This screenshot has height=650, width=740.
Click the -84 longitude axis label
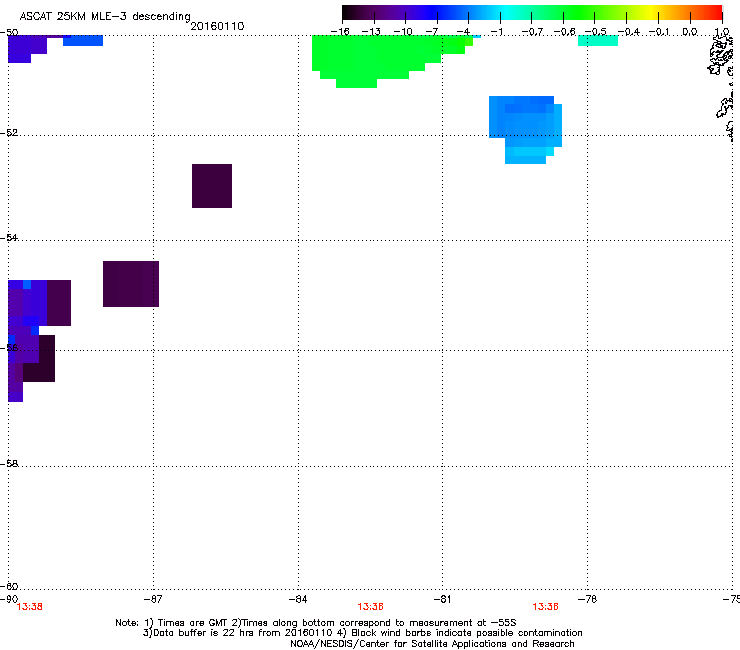[298, 599]
